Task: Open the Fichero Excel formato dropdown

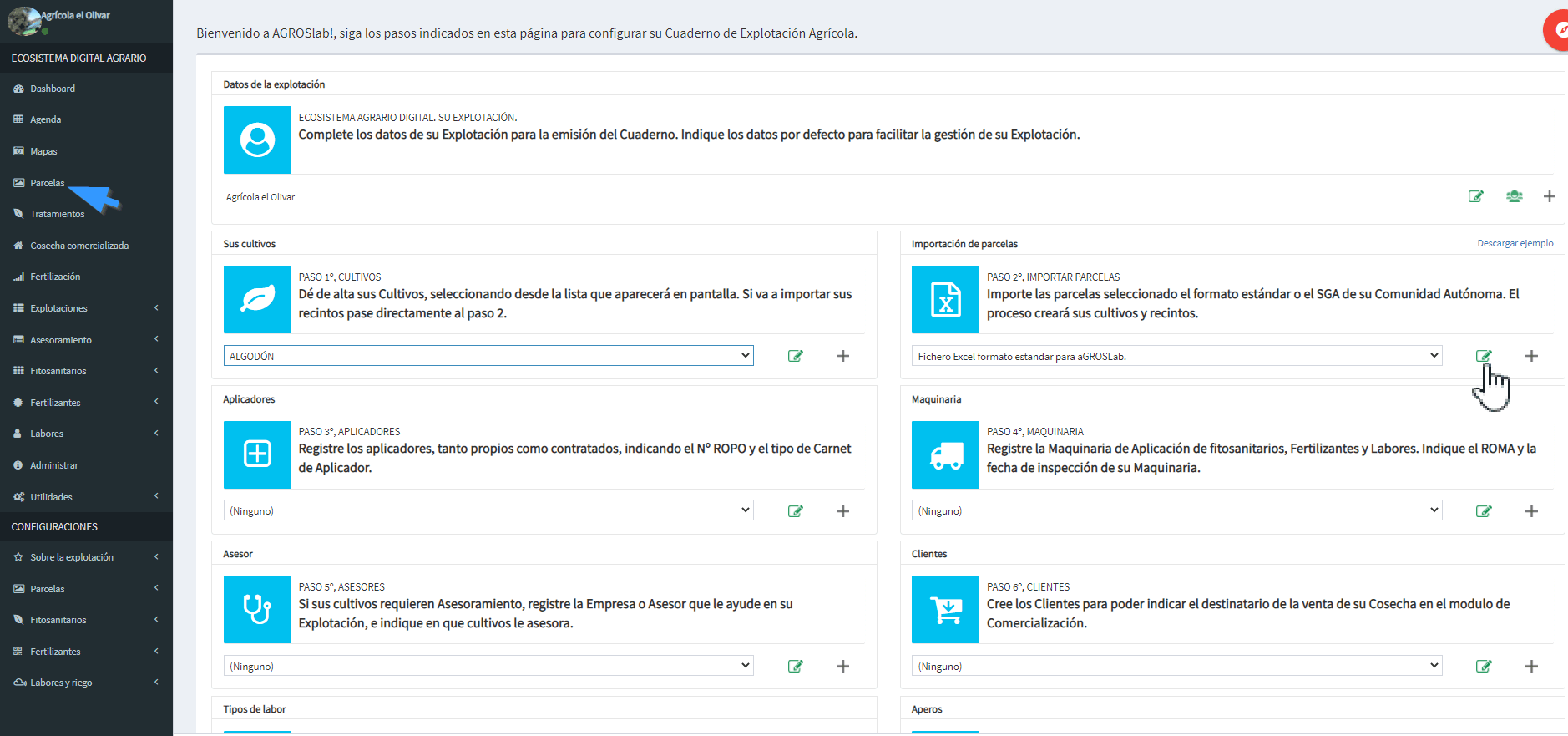Action: point(1176,356)
